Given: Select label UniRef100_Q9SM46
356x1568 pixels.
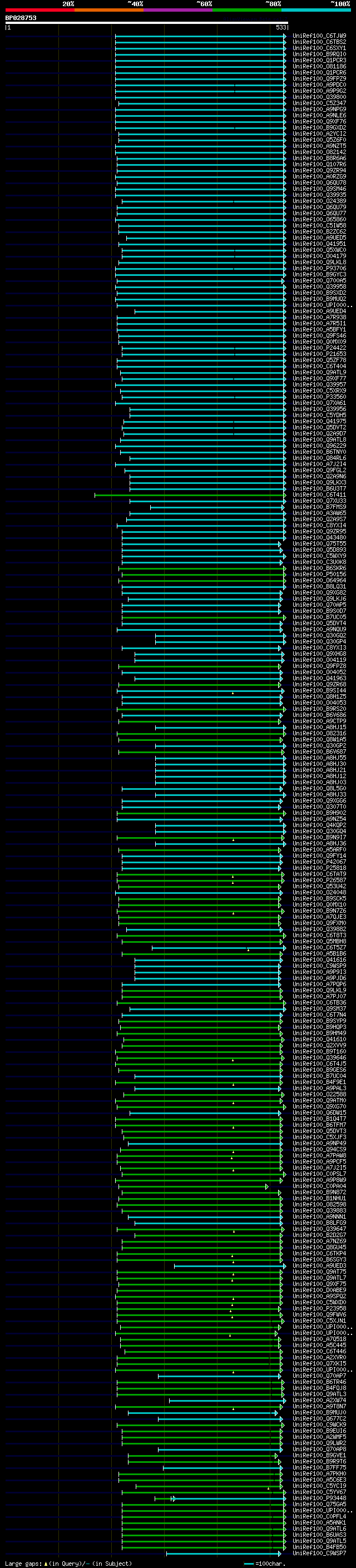Looking at the screenshot, I should point(319,189).
